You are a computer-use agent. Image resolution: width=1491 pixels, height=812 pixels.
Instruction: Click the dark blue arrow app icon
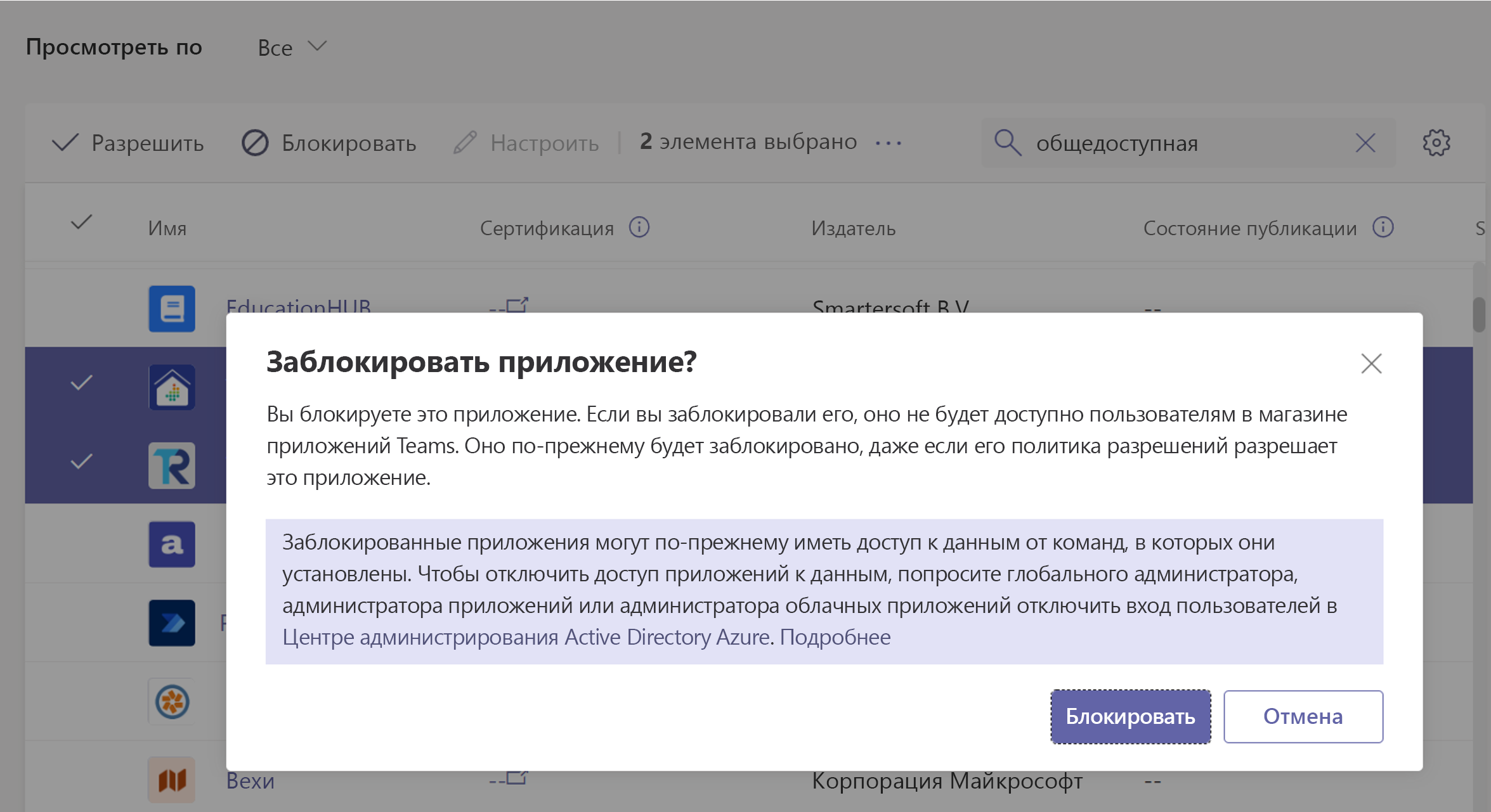172,623
